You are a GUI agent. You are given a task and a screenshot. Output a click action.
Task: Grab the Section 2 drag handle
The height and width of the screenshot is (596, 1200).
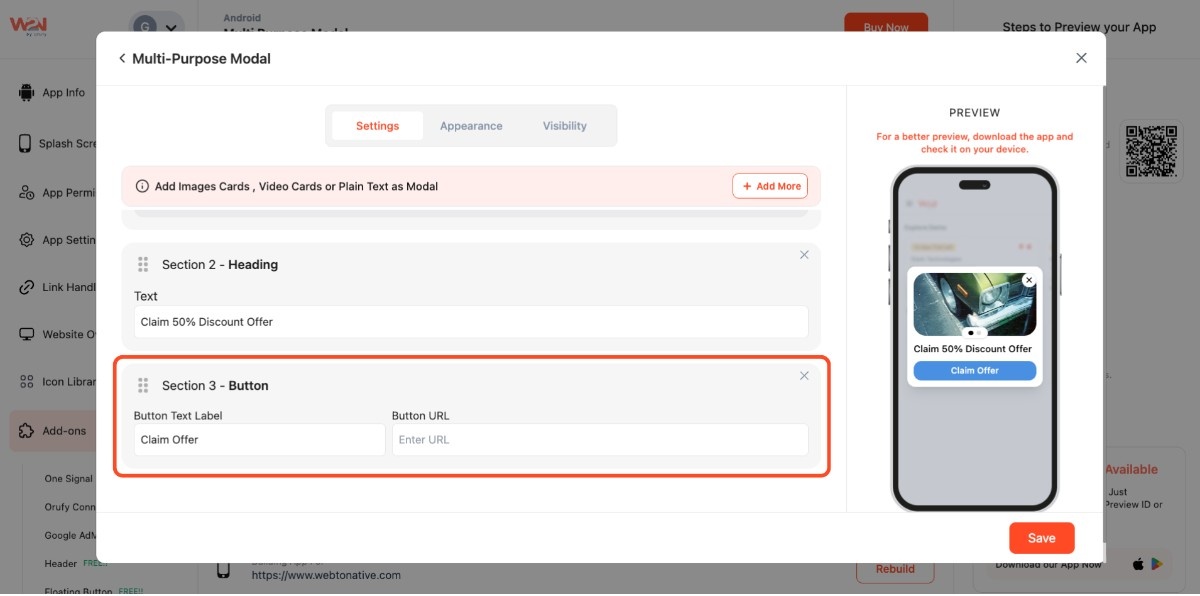[143, 265]
